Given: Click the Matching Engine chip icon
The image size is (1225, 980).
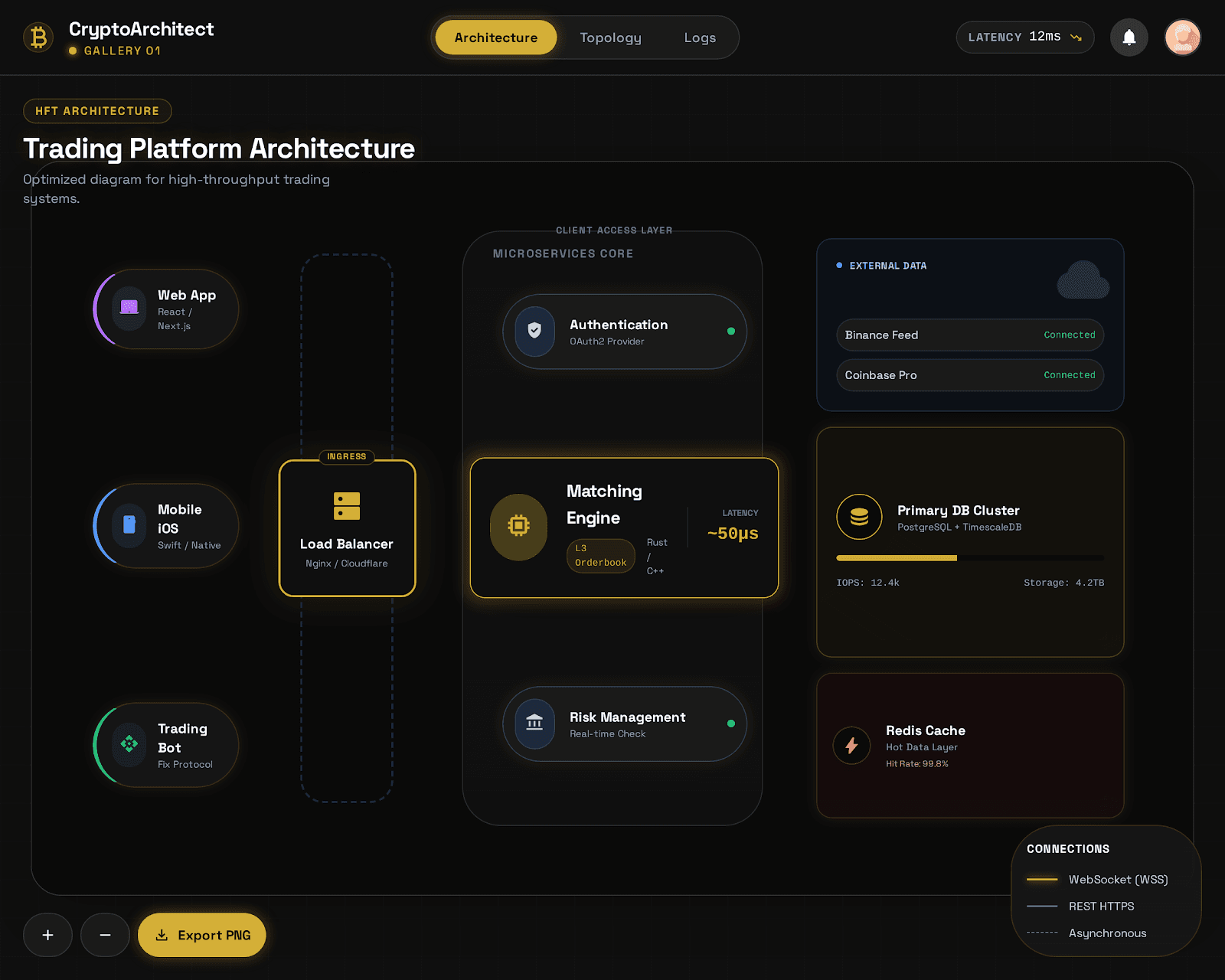Looking at the screenshot, I should (518, 527).
